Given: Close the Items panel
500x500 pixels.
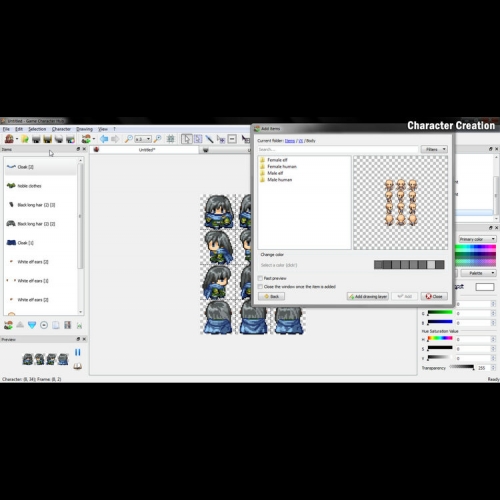Looking at the screenshot, I should coord(84,149).
